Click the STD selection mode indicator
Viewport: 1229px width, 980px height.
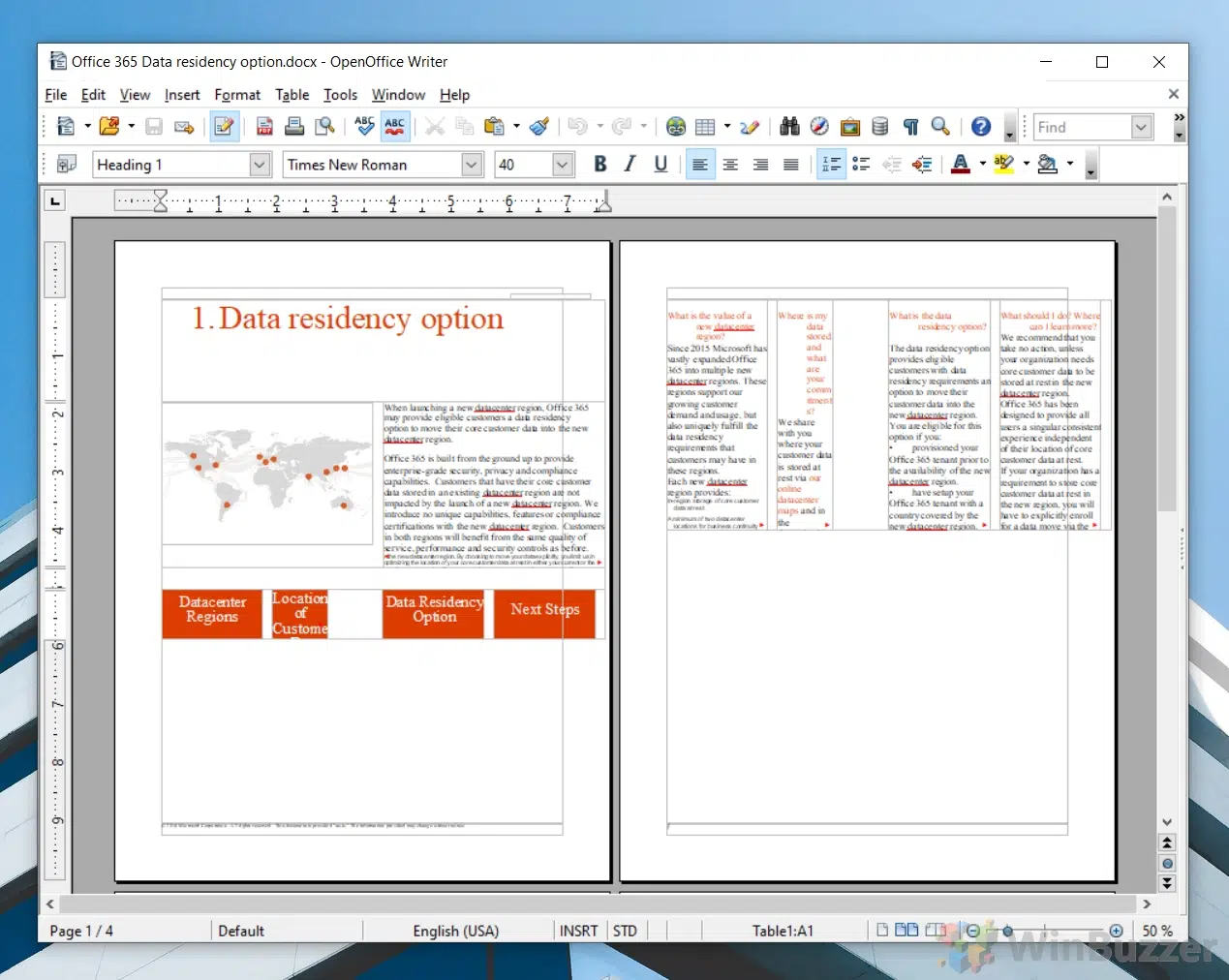pyautogui.click(x=626, y=931)
